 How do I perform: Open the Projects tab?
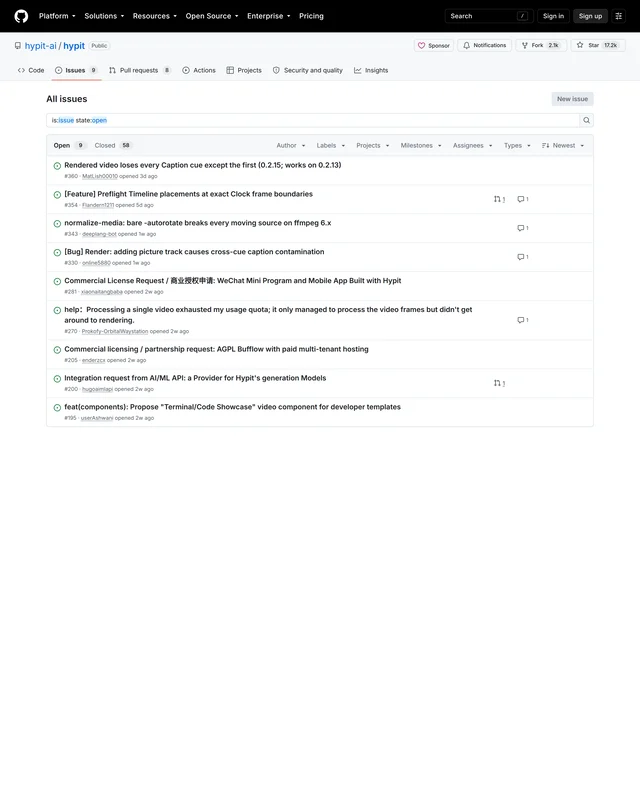point(244,70)
